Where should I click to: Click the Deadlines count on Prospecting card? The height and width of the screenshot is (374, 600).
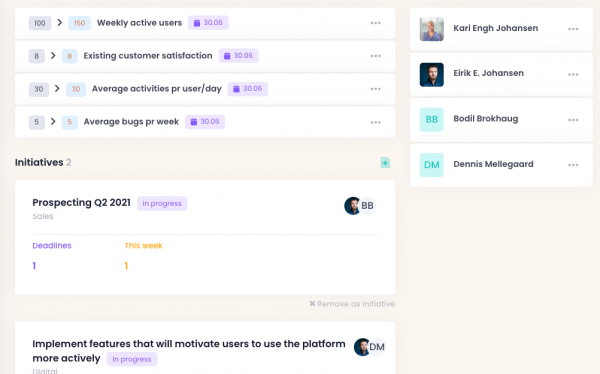pyautogui.click(x=34, y=266)
